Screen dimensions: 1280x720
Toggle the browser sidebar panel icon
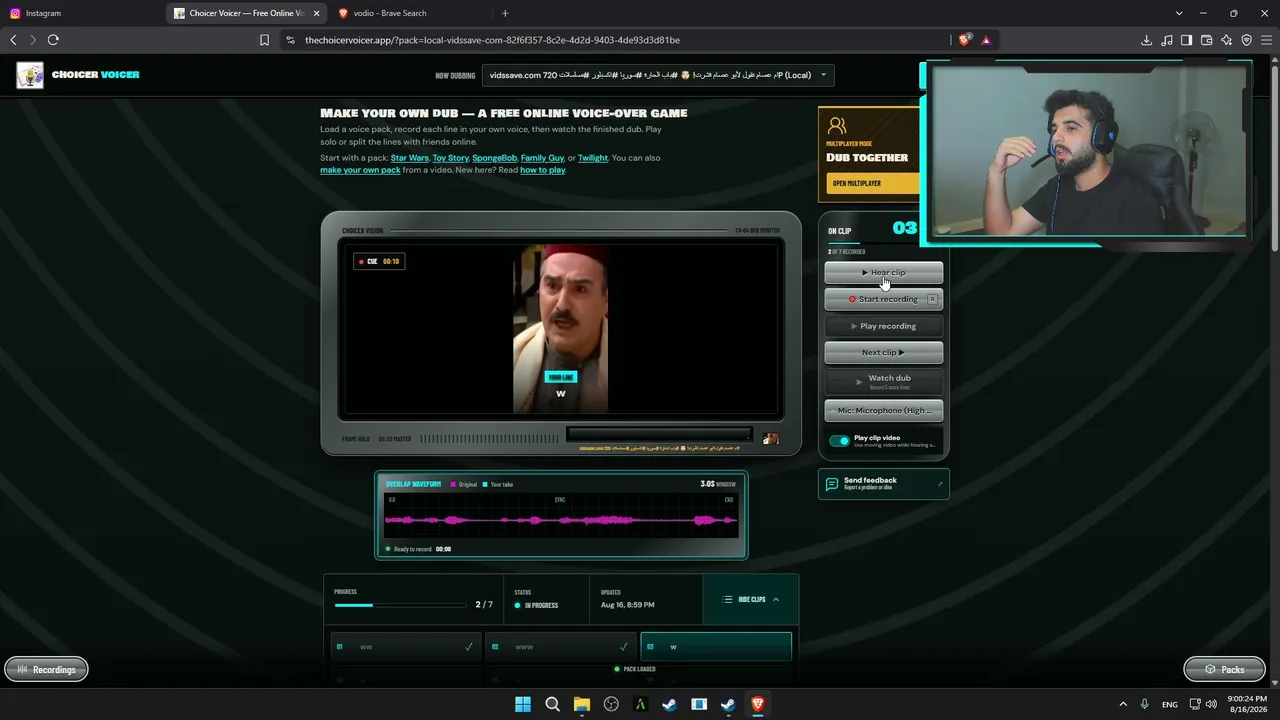(x=1186, y=40)
